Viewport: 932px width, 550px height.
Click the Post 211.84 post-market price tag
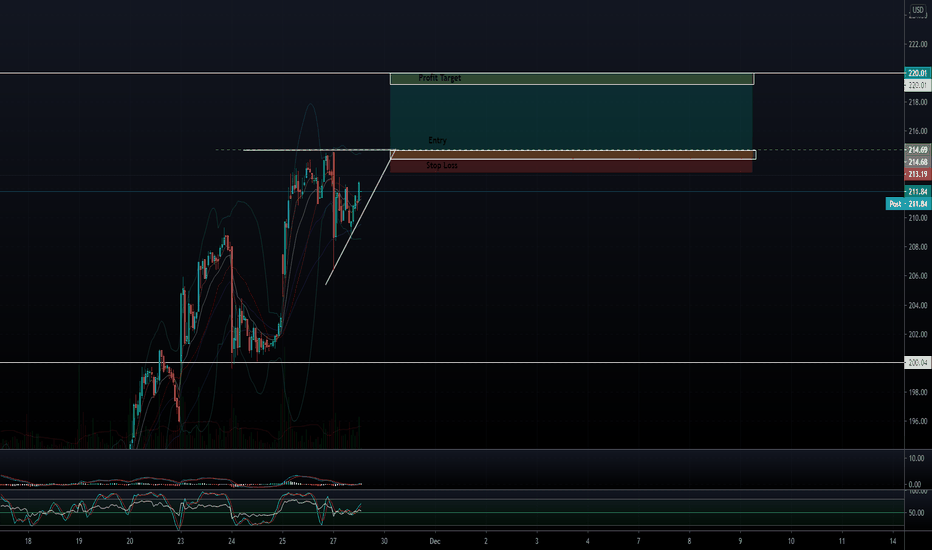tap(908, 204)
